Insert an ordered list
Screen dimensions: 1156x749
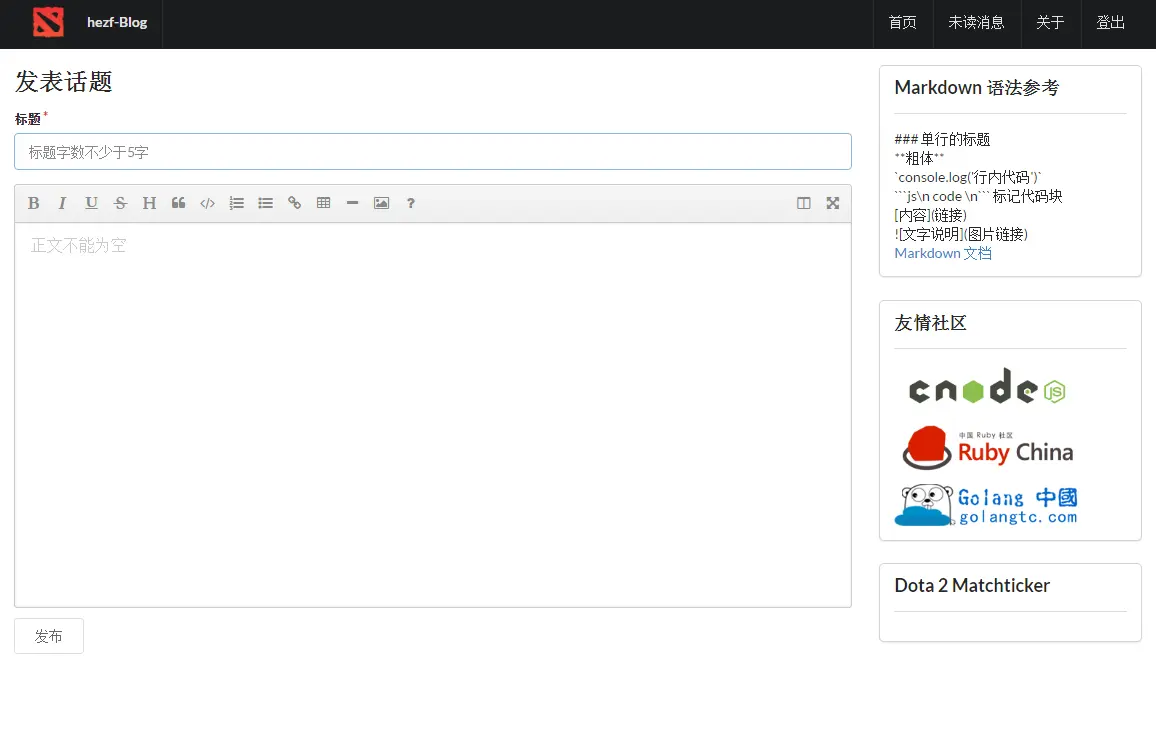[x=236, y=203]
